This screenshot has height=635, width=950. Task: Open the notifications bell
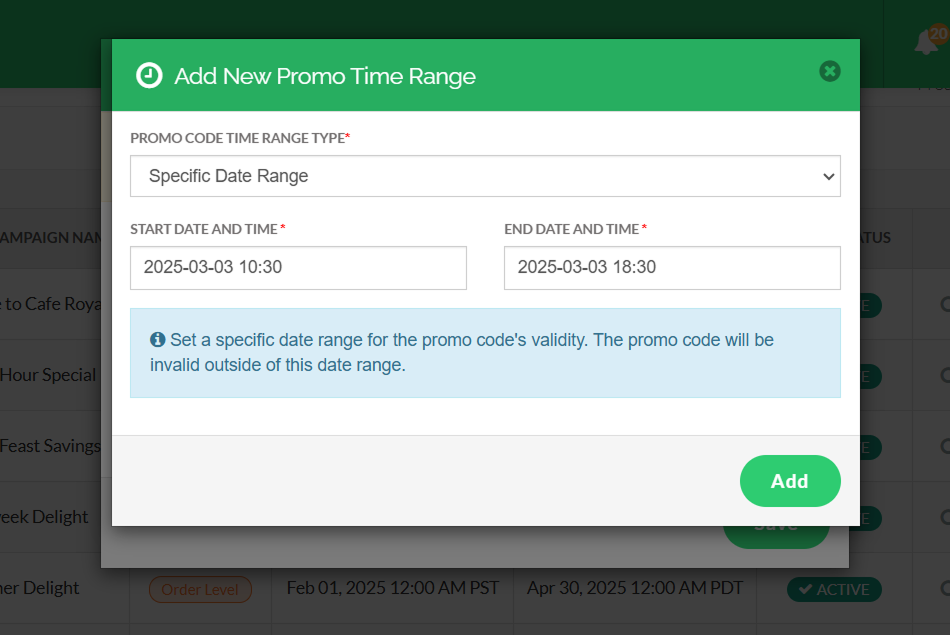(x=926, y=43)
